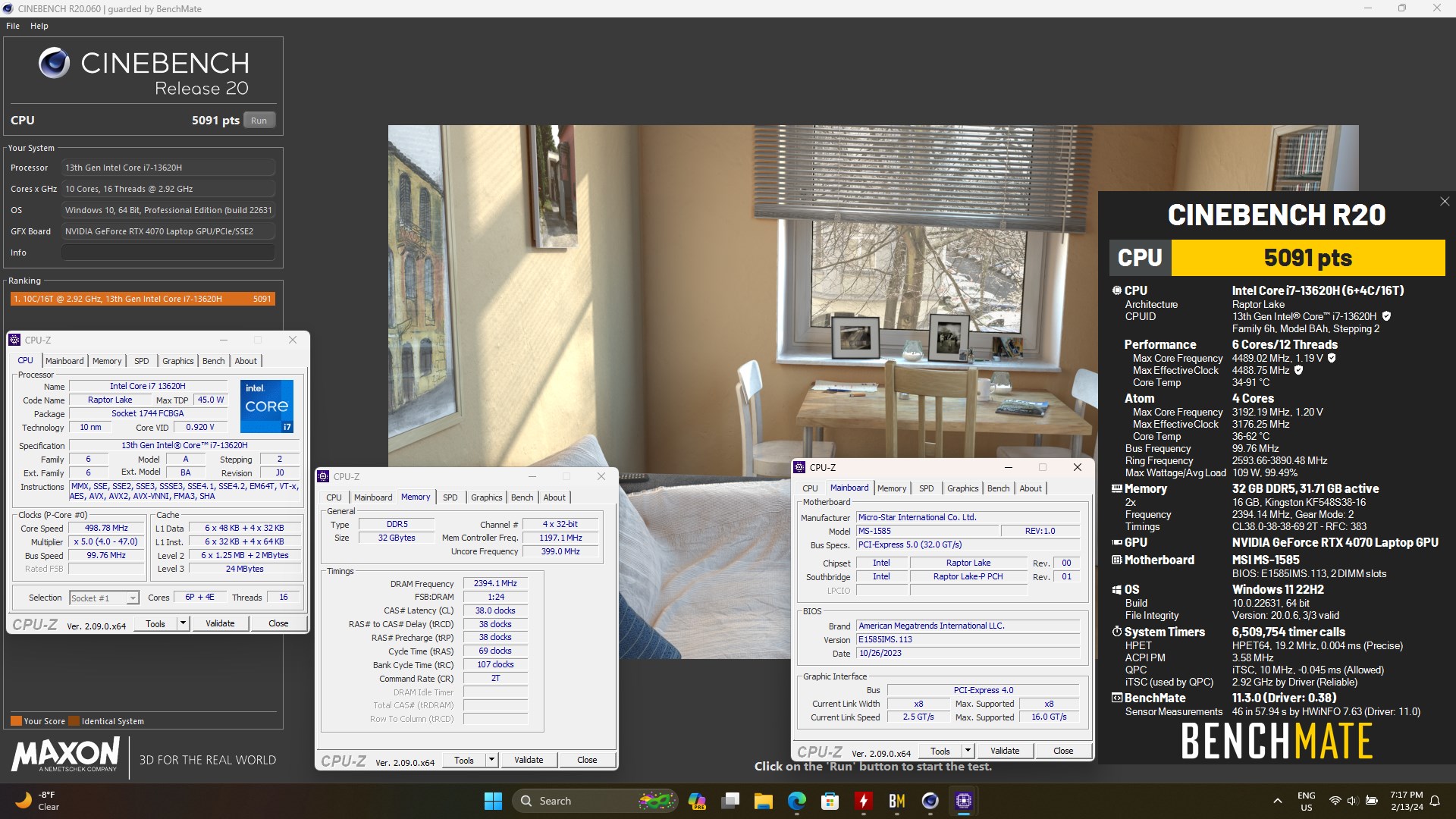Click Validate in the Mainboard CPU-Z window

point(1005,751)
